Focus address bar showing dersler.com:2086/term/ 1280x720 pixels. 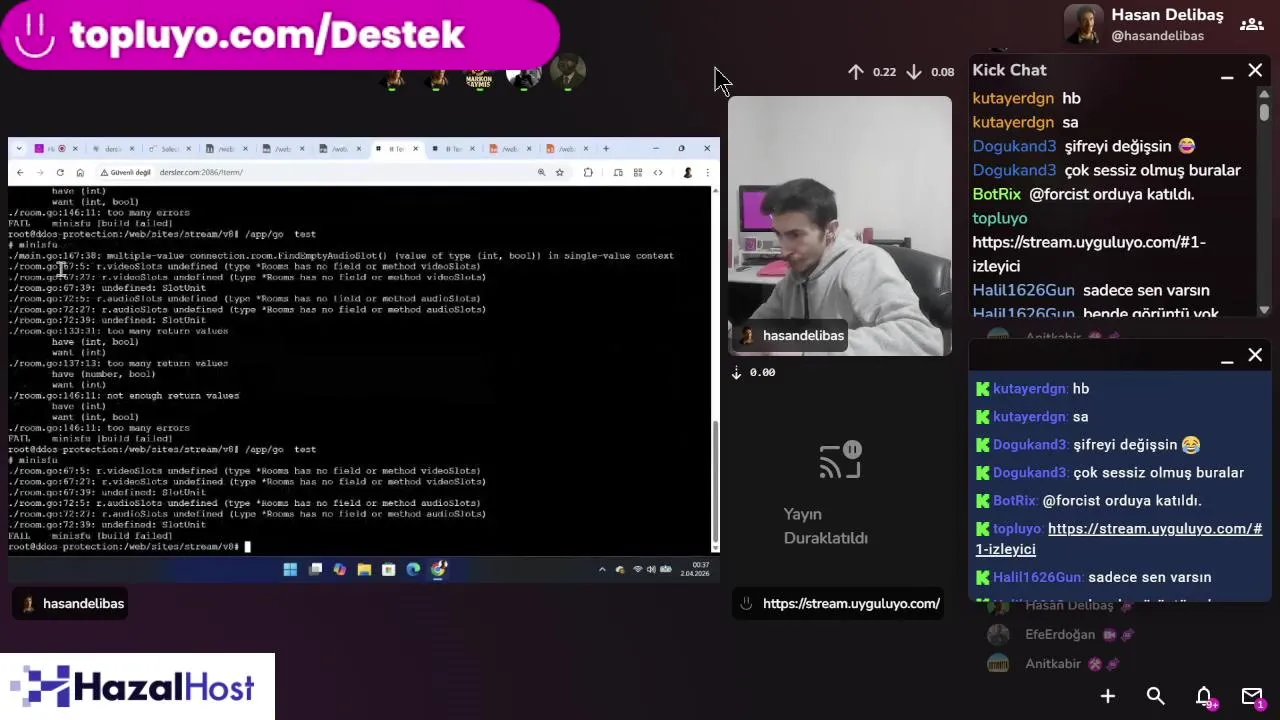[x=340, y=172]
